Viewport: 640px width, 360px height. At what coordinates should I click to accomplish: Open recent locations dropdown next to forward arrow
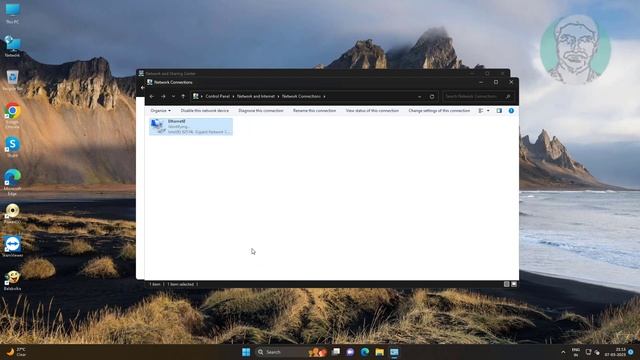[173, 96]
